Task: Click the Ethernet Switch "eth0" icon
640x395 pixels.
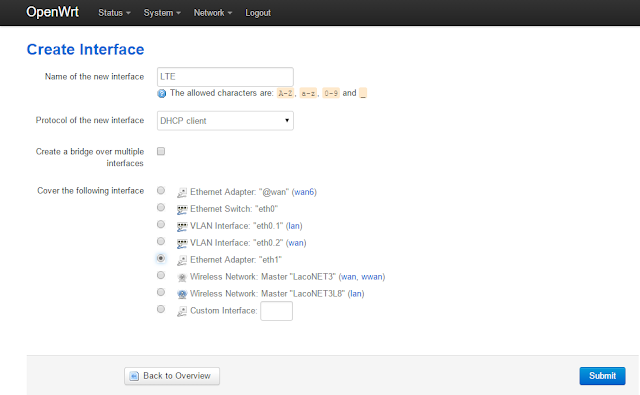Action: [182, 209]
